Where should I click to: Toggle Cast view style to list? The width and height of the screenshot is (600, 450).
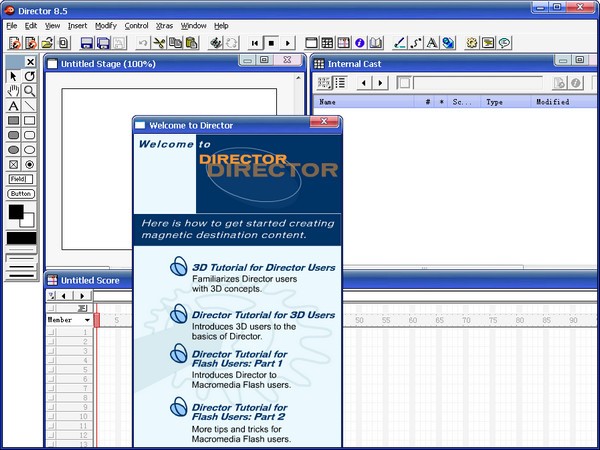[340, 83]
